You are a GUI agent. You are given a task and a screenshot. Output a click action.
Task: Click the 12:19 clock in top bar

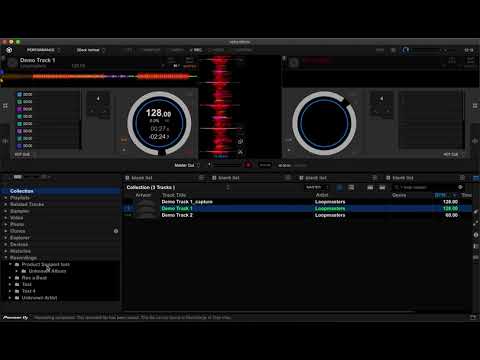[x=468, y=50]
